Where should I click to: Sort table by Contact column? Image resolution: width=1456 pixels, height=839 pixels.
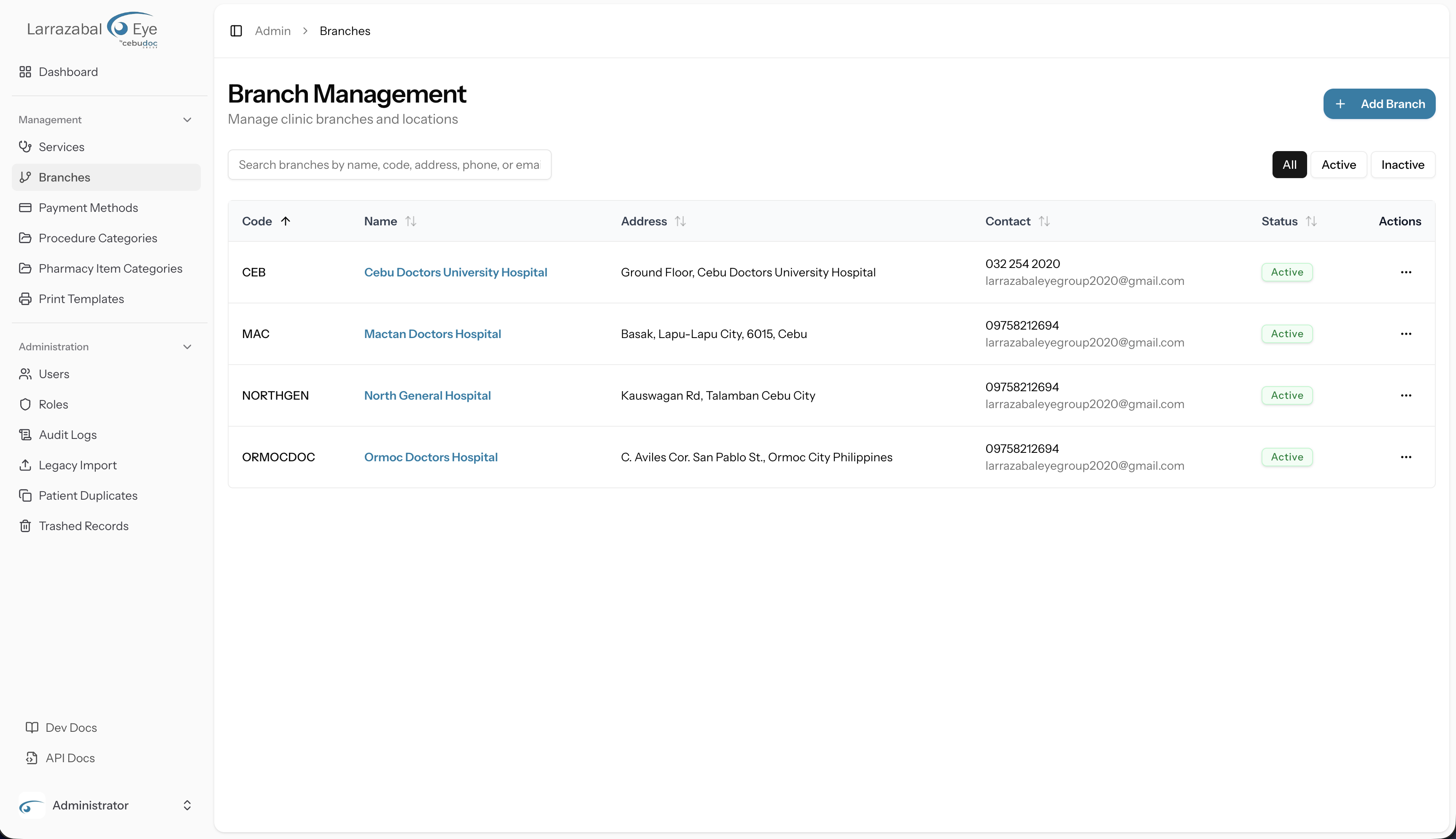coord(1017,221)
